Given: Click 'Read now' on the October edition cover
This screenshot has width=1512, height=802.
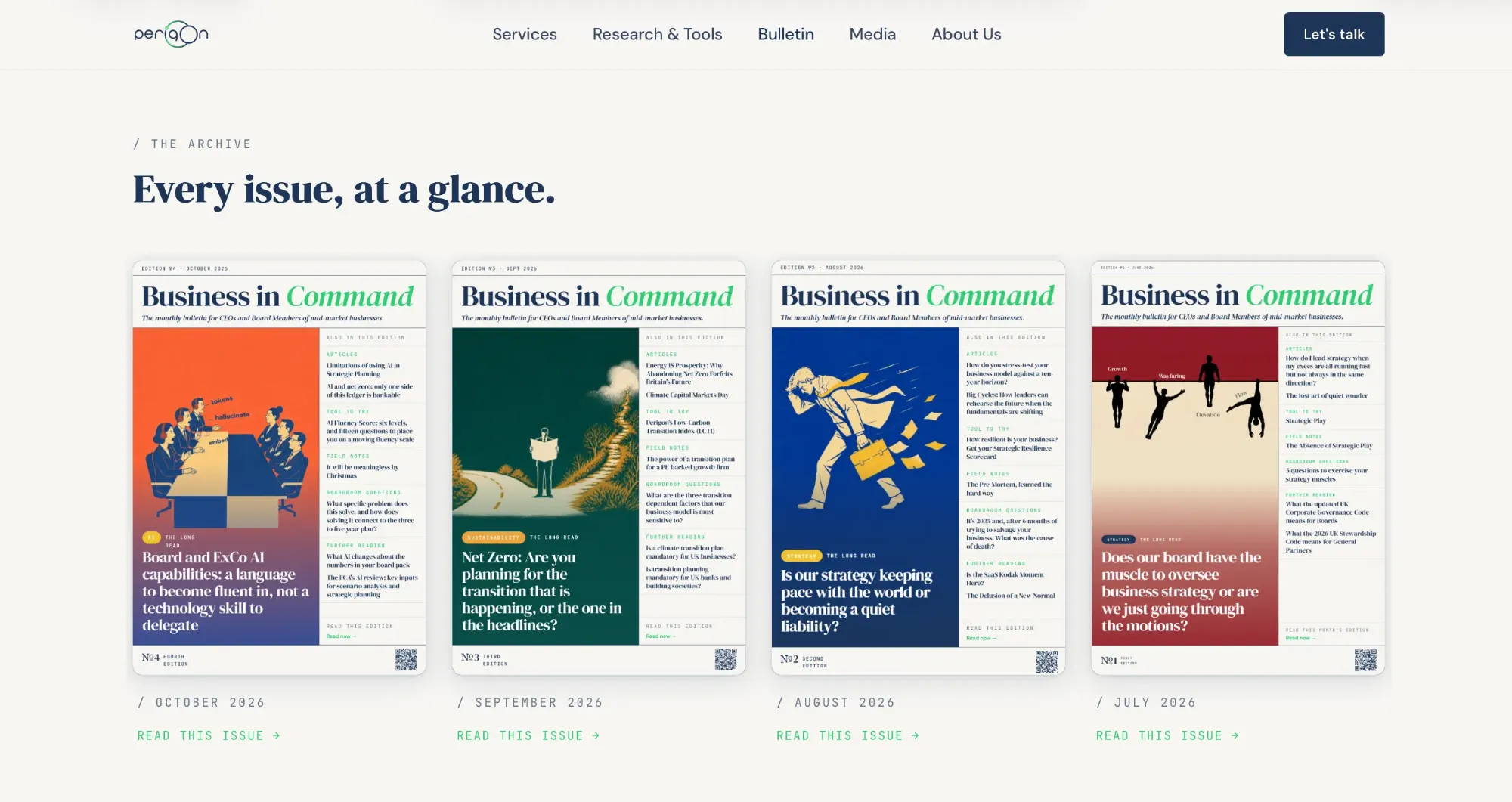Looking at the screenshot, I should coord(341,636).
